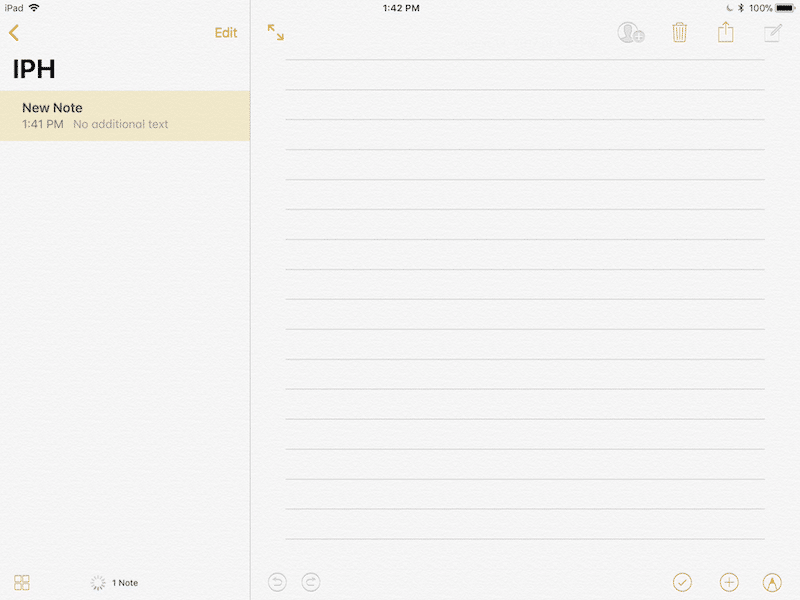Undo the last edit

277,581
